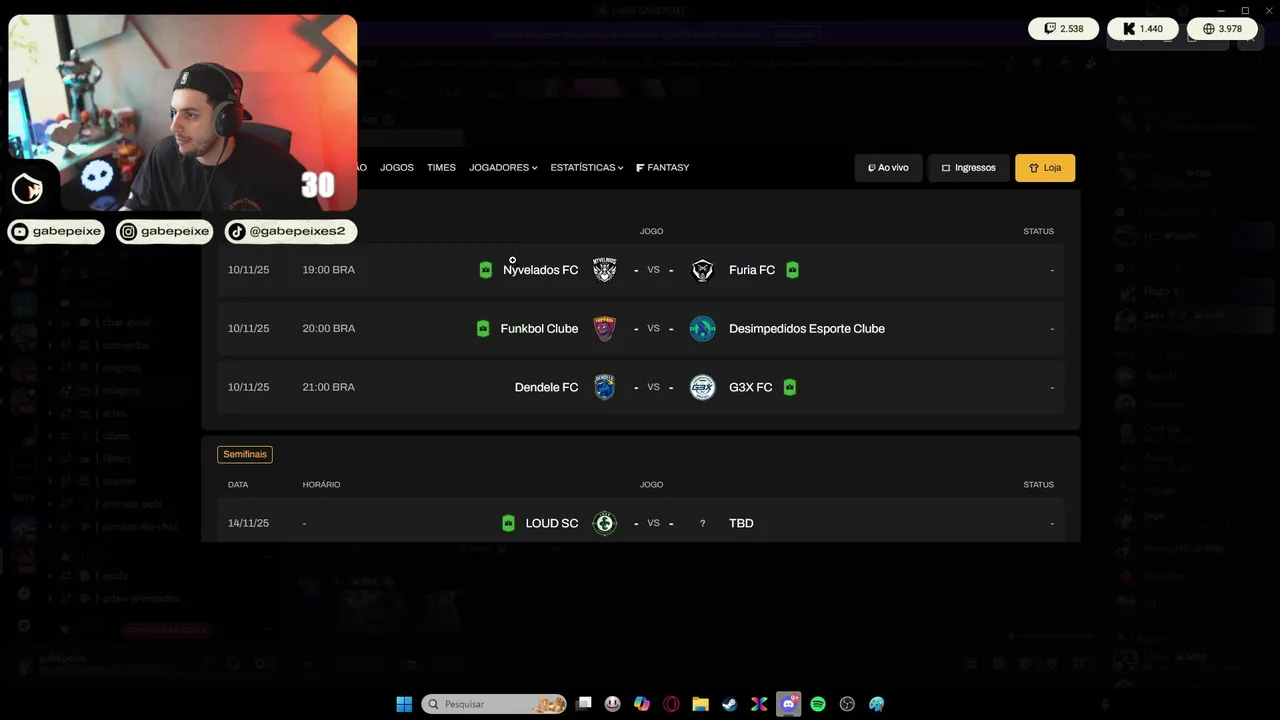Click the green card icon beside LOUD SC
Viewport: 1280px width, 720px height.
point(508,523)
